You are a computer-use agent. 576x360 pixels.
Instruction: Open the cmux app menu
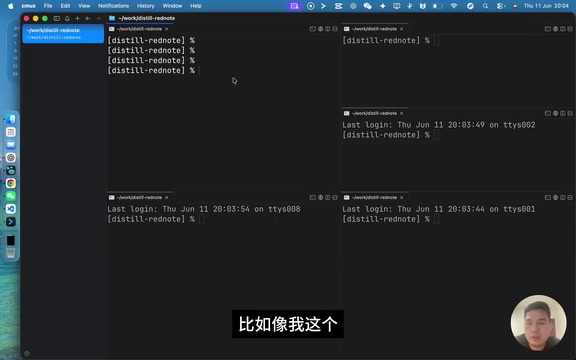tap(28, 6)
